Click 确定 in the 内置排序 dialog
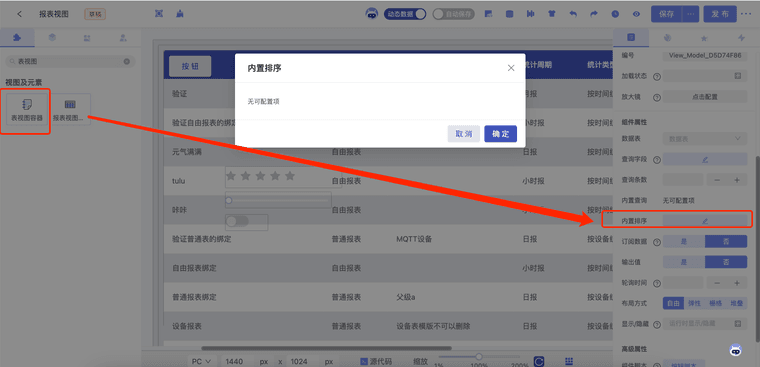760x367 pixels. point(501,134)
